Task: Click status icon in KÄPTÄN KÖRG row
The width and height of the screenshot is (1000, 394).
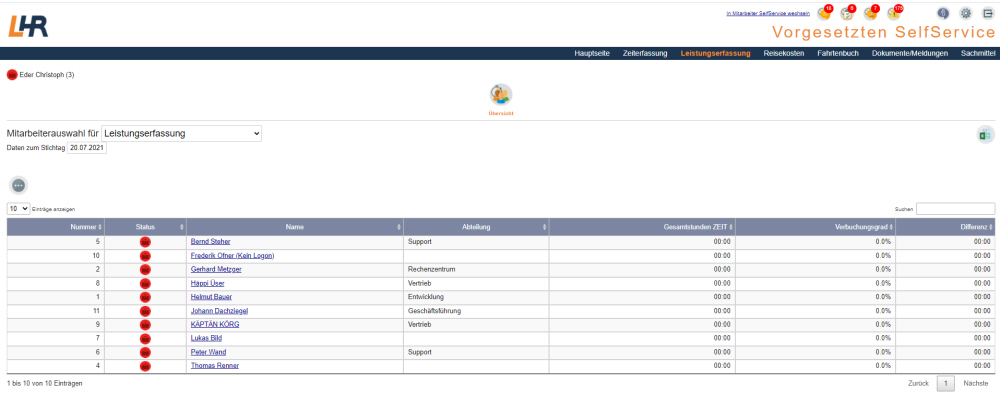Action: 145,325
